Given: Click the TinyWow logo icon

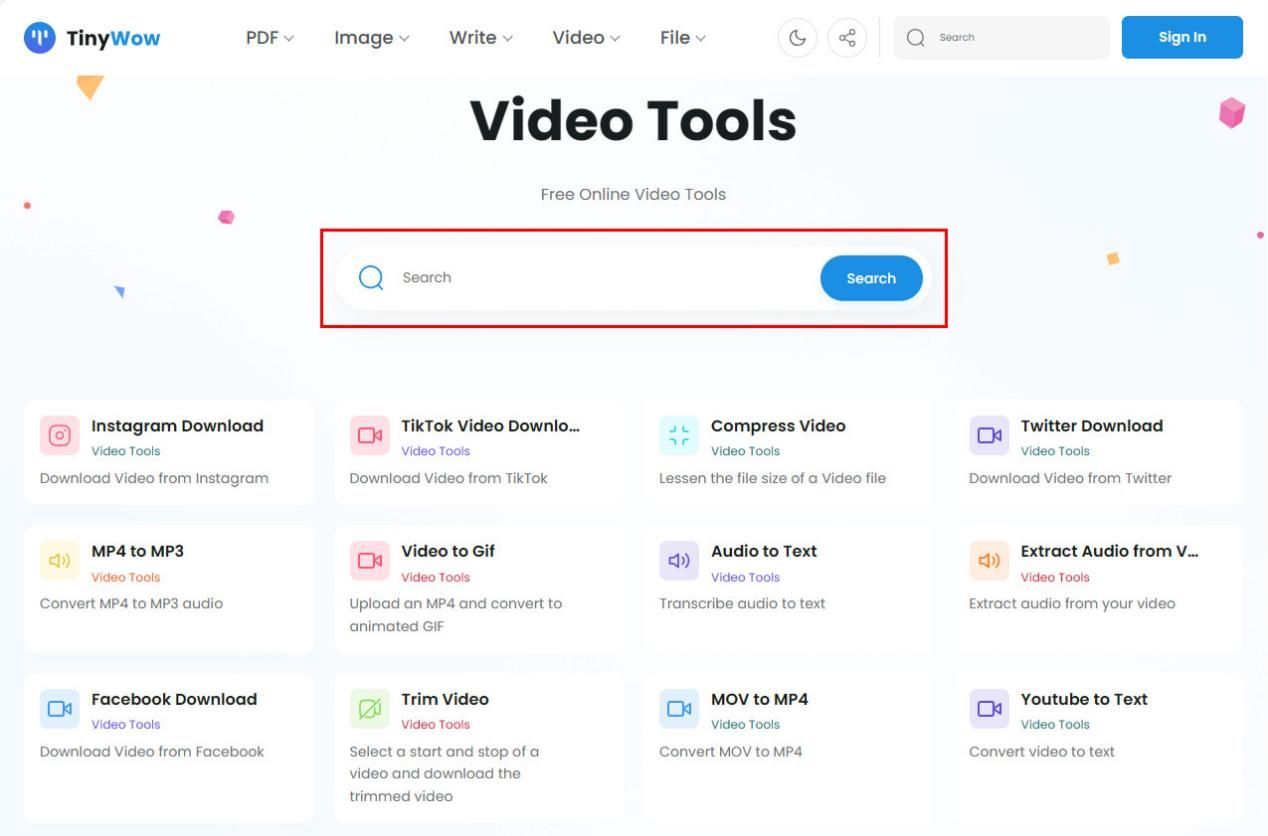Looking at the screenshot, I should 40,38.
